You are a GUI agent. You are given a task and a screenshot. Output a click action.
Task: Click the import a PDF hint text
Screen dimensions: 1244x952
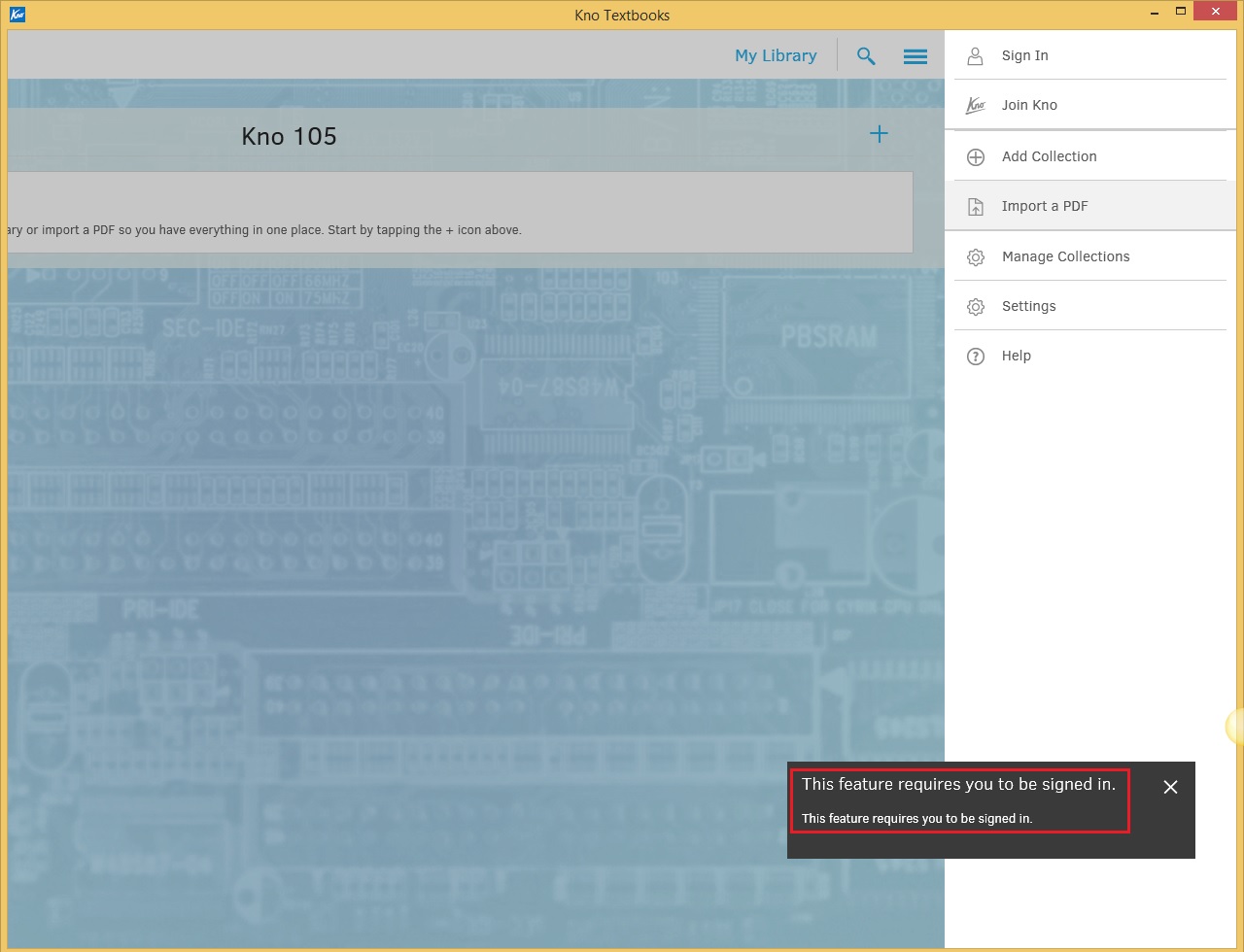pos(264,230)
